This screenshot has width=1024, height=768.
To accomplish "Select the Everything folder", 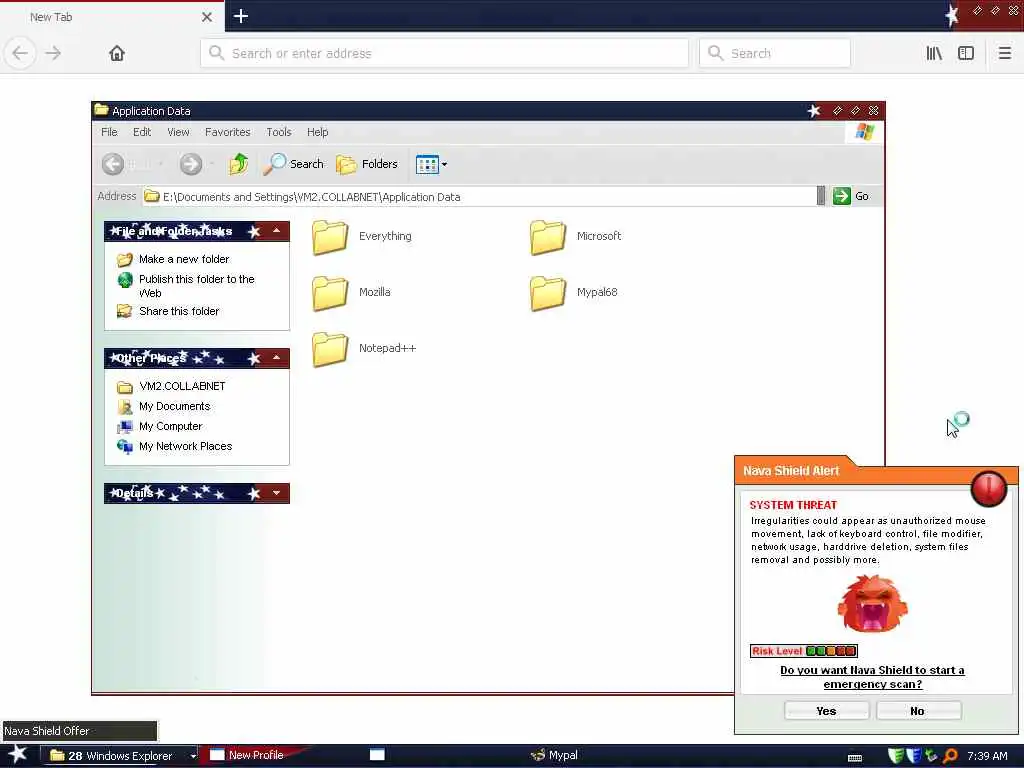I will pyautogui.click(x=362, y=236).
